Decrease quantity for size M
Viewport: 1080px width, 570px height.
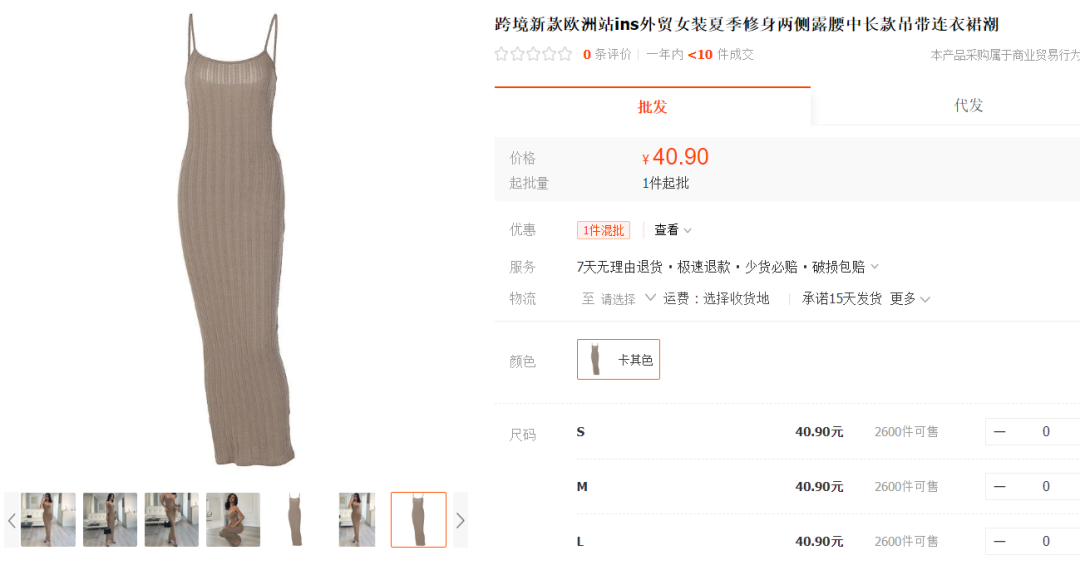click(x=999, y=487)
